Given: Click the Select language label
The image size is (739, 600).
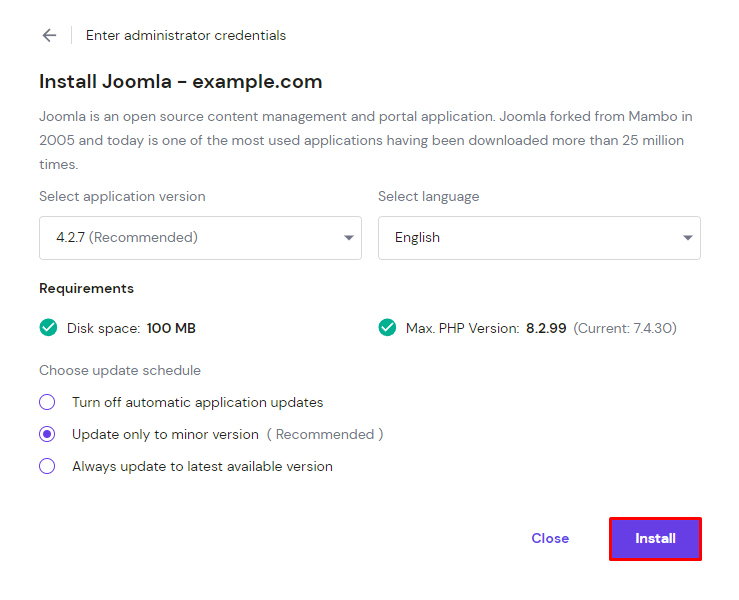Looking at the screenshot, I should tap(428, 196).
